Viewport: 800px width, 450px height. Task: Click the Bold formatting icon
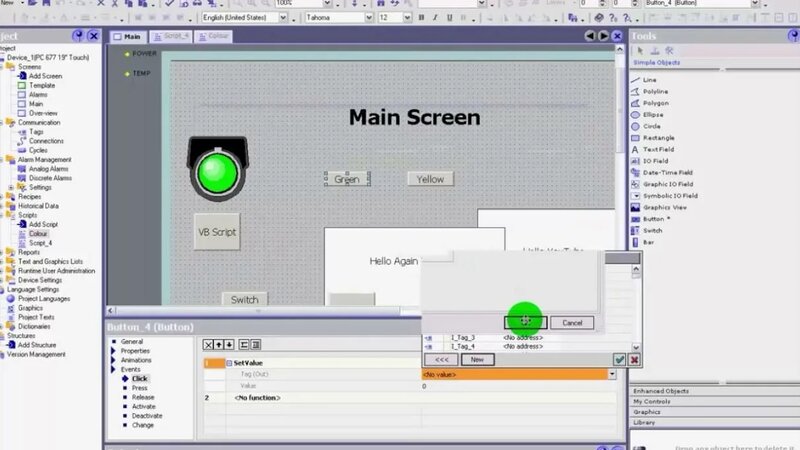[421, 17]
